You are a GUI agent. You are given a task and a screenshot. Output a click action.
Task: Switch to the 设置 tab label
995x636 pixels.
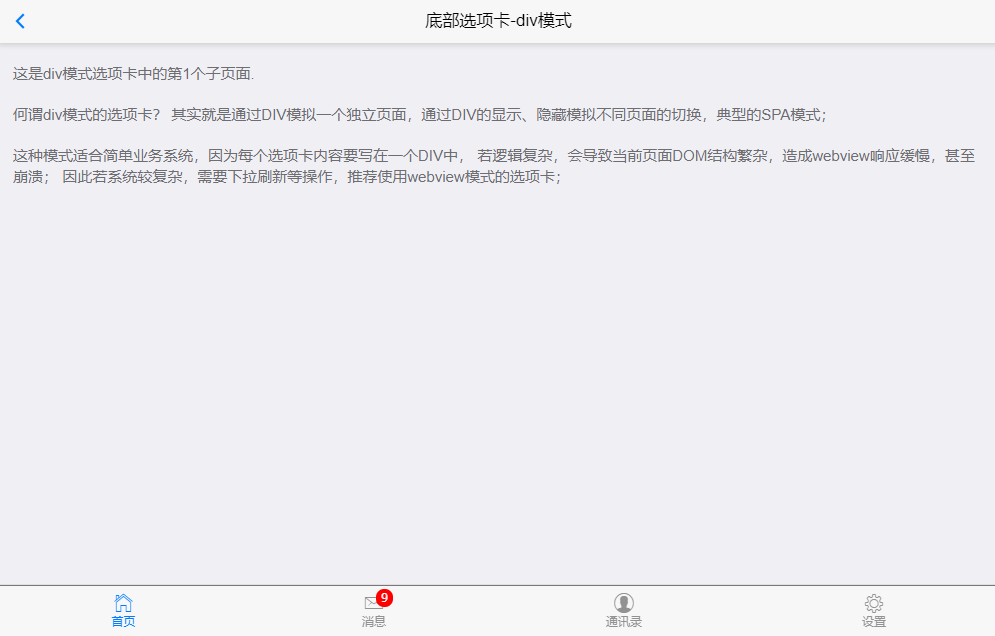click(x=874, y=621)
